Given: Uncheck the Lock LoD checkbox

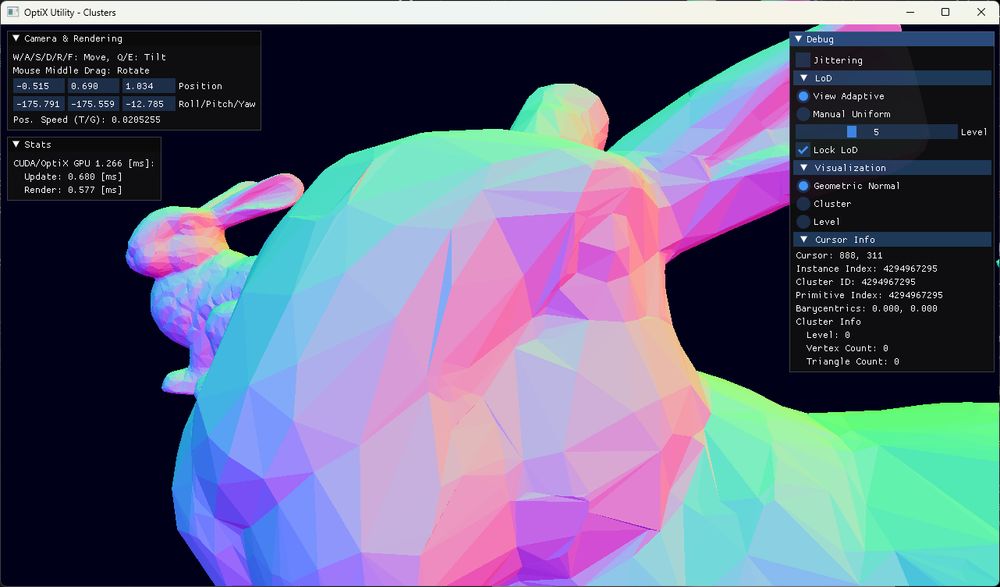Looking at the screenshot, I should pyautogui.click(x=803, y=150).
